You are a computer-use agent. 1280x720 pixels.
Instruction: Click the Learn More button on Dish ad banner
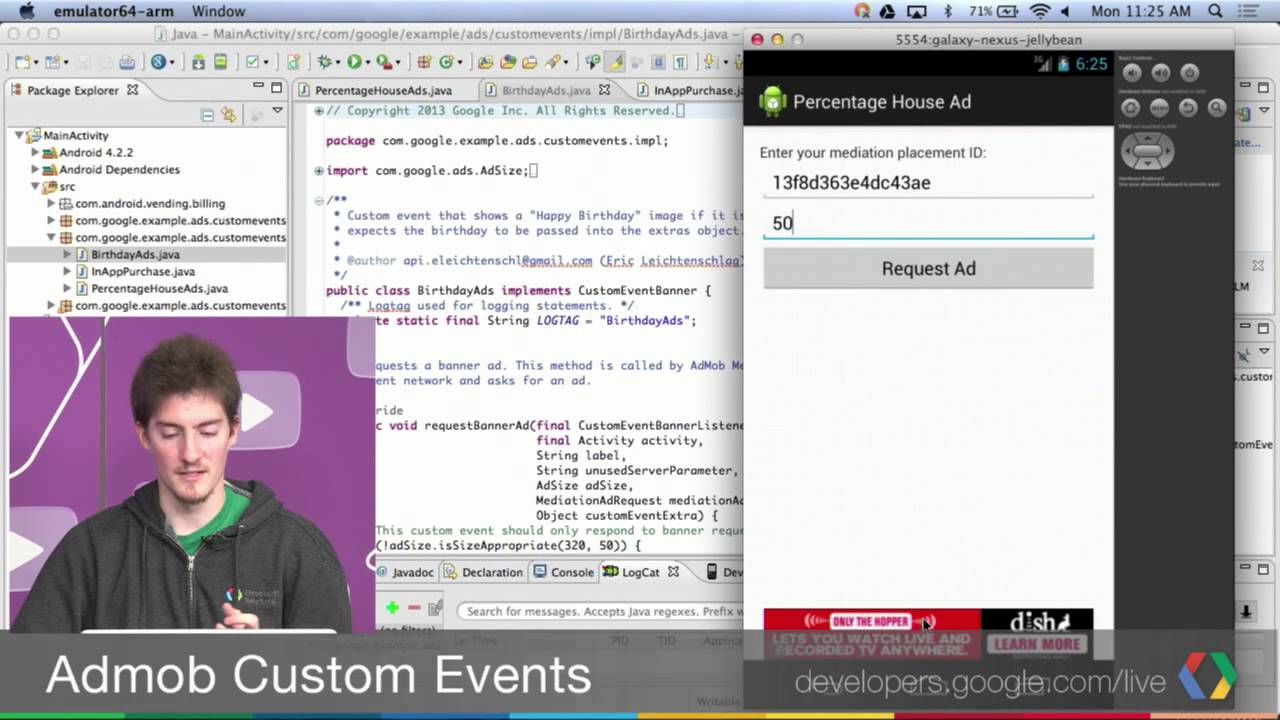[x=1037, y=644]
